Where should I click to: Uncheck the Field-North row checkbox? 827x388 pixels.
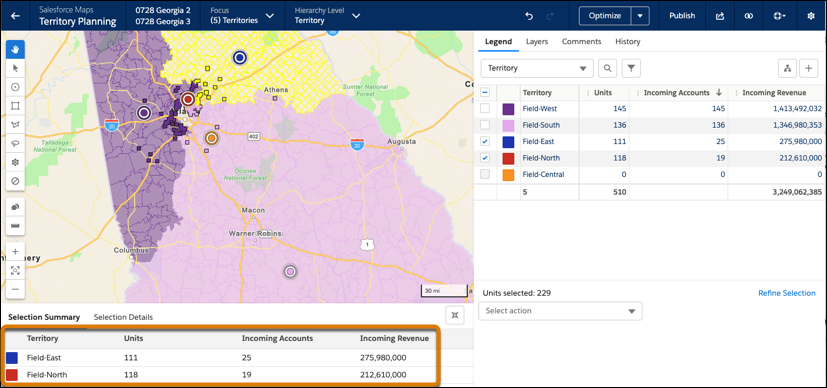pos(485,158)
